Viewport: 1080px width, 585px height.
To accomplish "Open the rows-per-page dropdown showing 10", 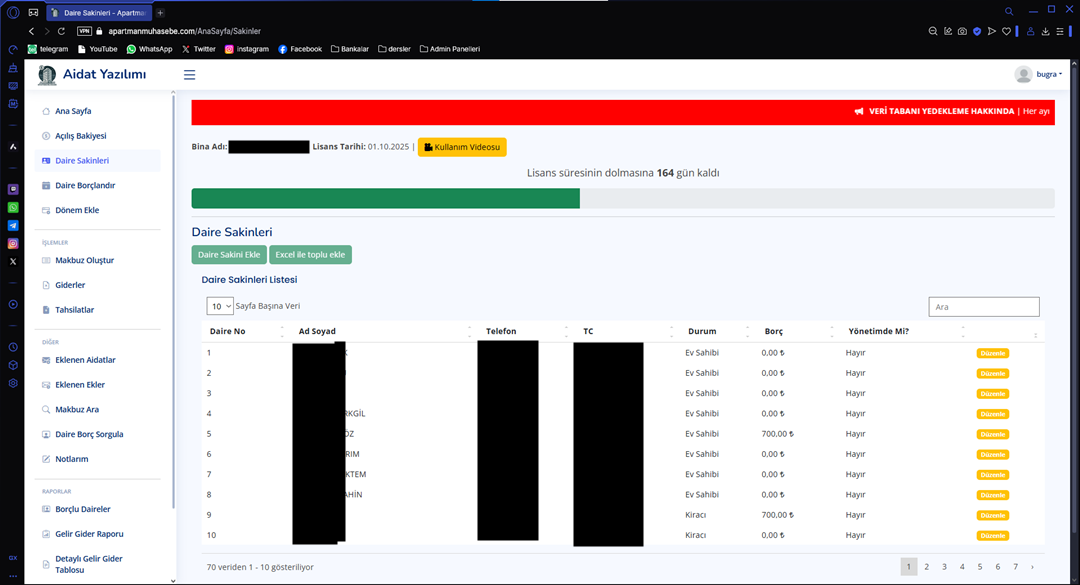I will click(x=220, y=306).
